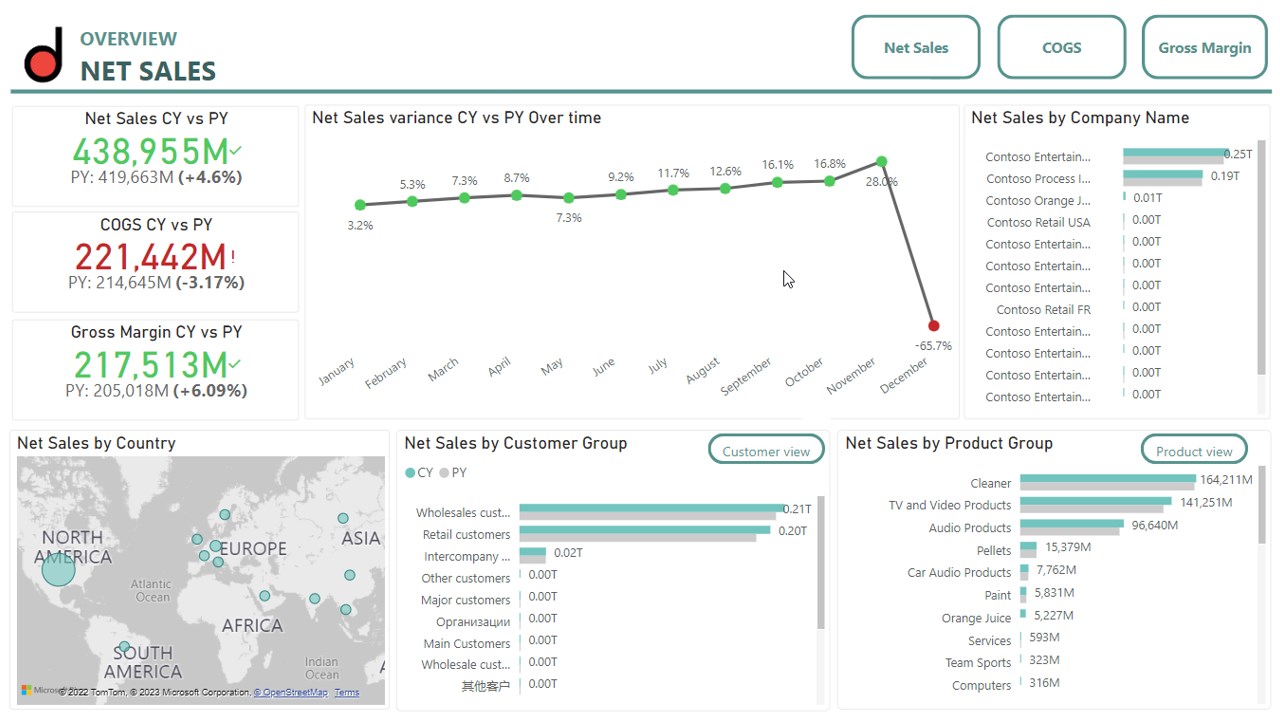Open the OpenStreetMap link on the map

[290, 692]
